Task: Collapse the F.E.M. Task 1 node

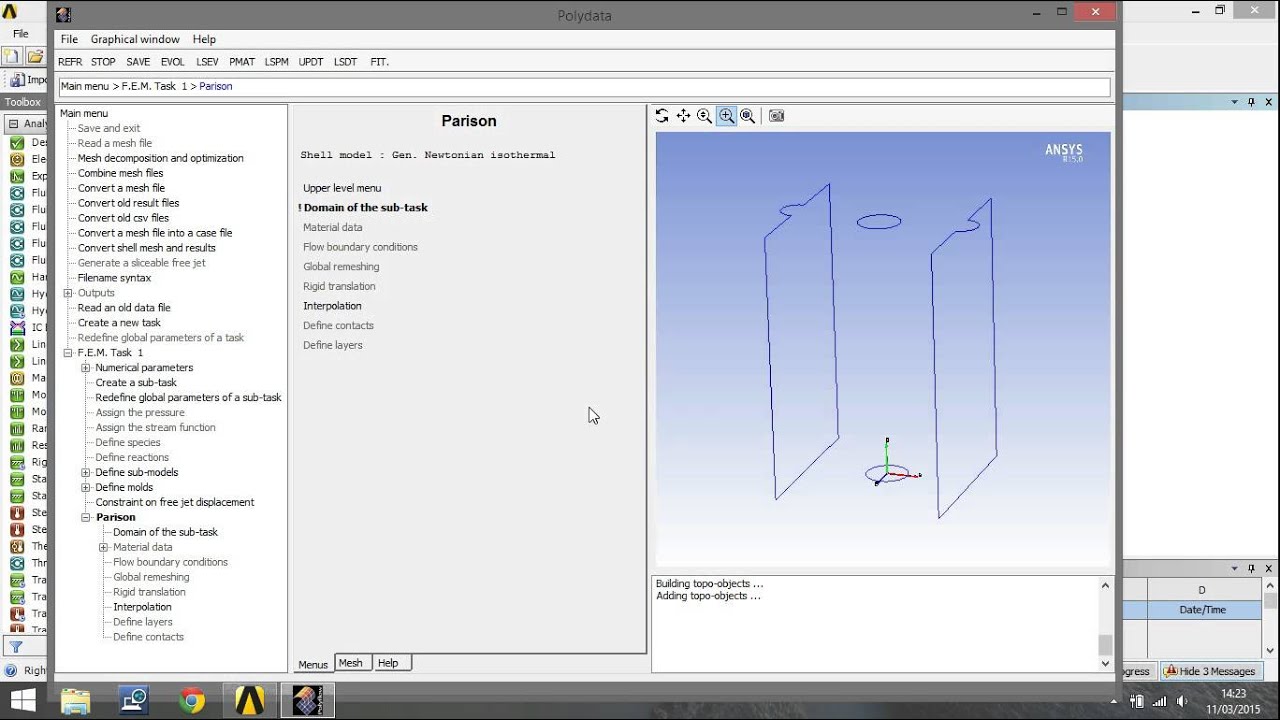Action: [68, 353]
